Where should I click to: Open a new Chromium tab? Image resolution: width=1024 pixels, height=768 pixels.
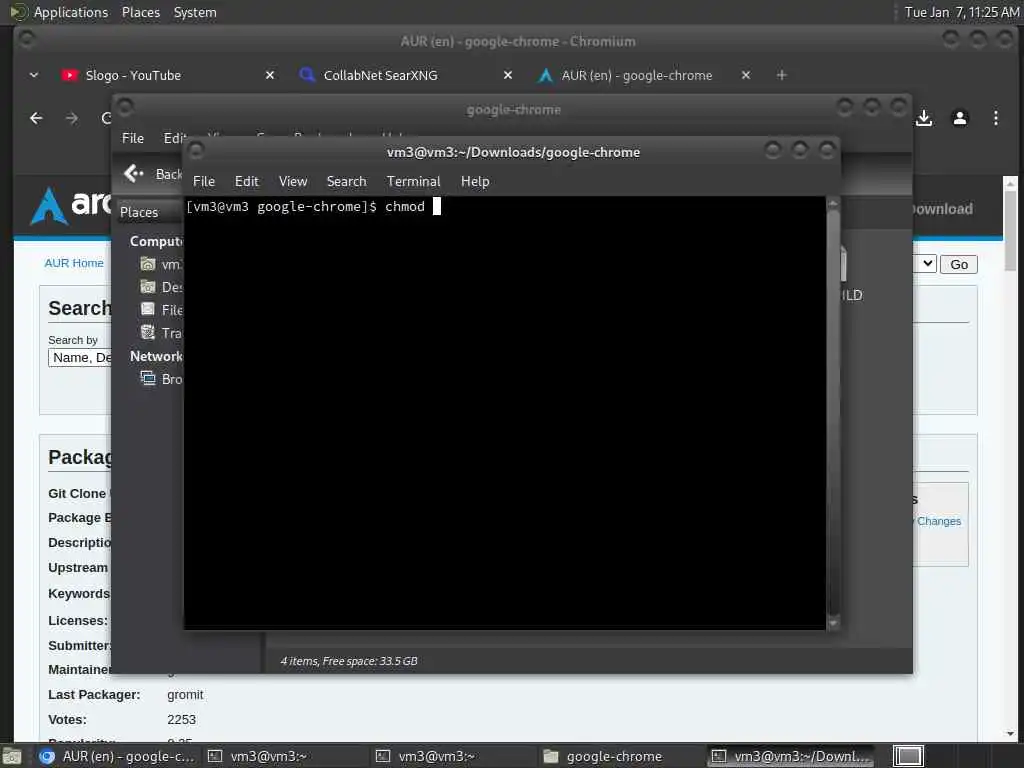[x=781, y=75]
